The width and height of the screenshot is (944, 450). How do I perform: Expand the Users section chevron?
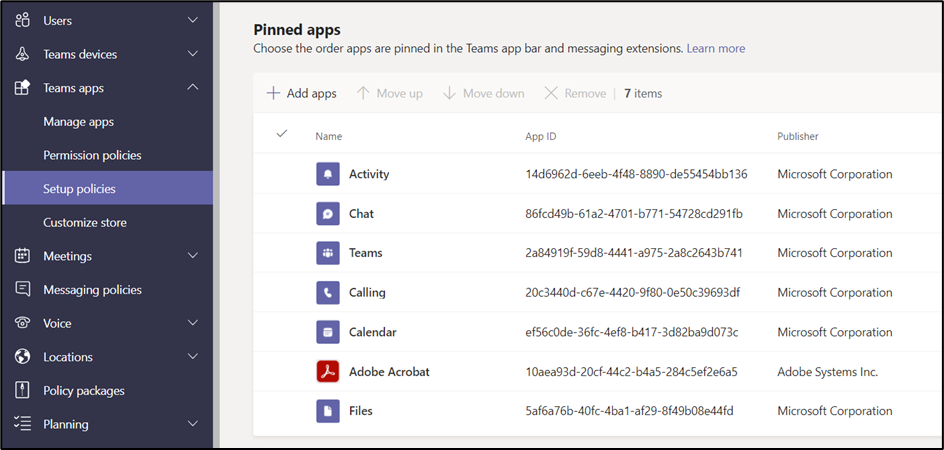pyautogui.click(x=193, y=20)
